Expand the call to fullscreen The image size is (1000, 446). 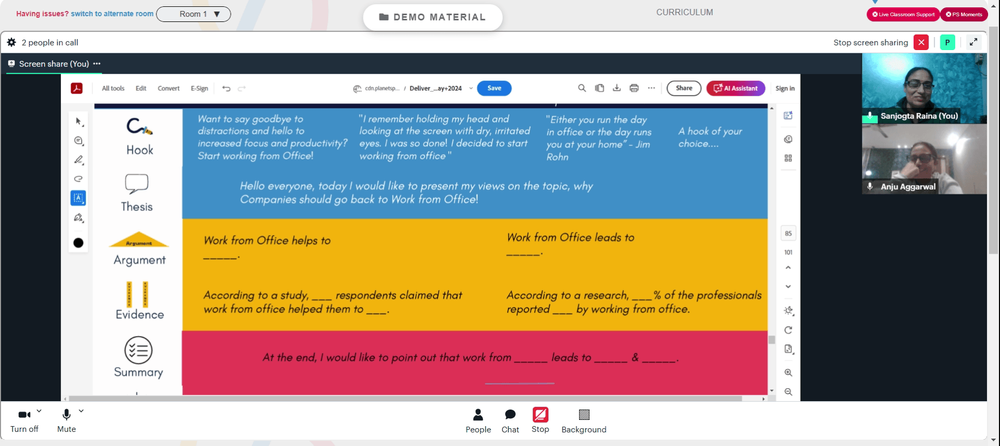pos(973,42)
